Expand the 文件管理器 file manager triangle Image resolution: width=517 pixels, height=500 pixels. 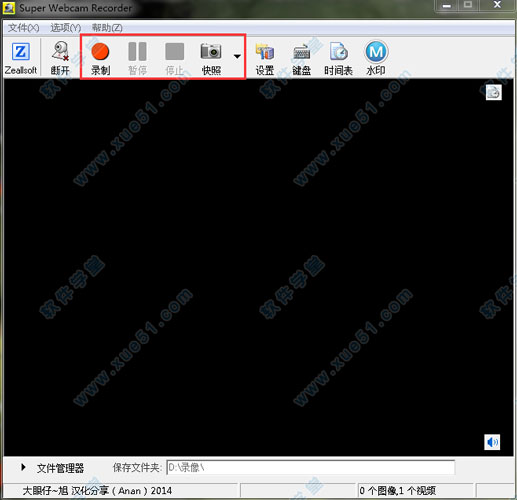point(23,467)
